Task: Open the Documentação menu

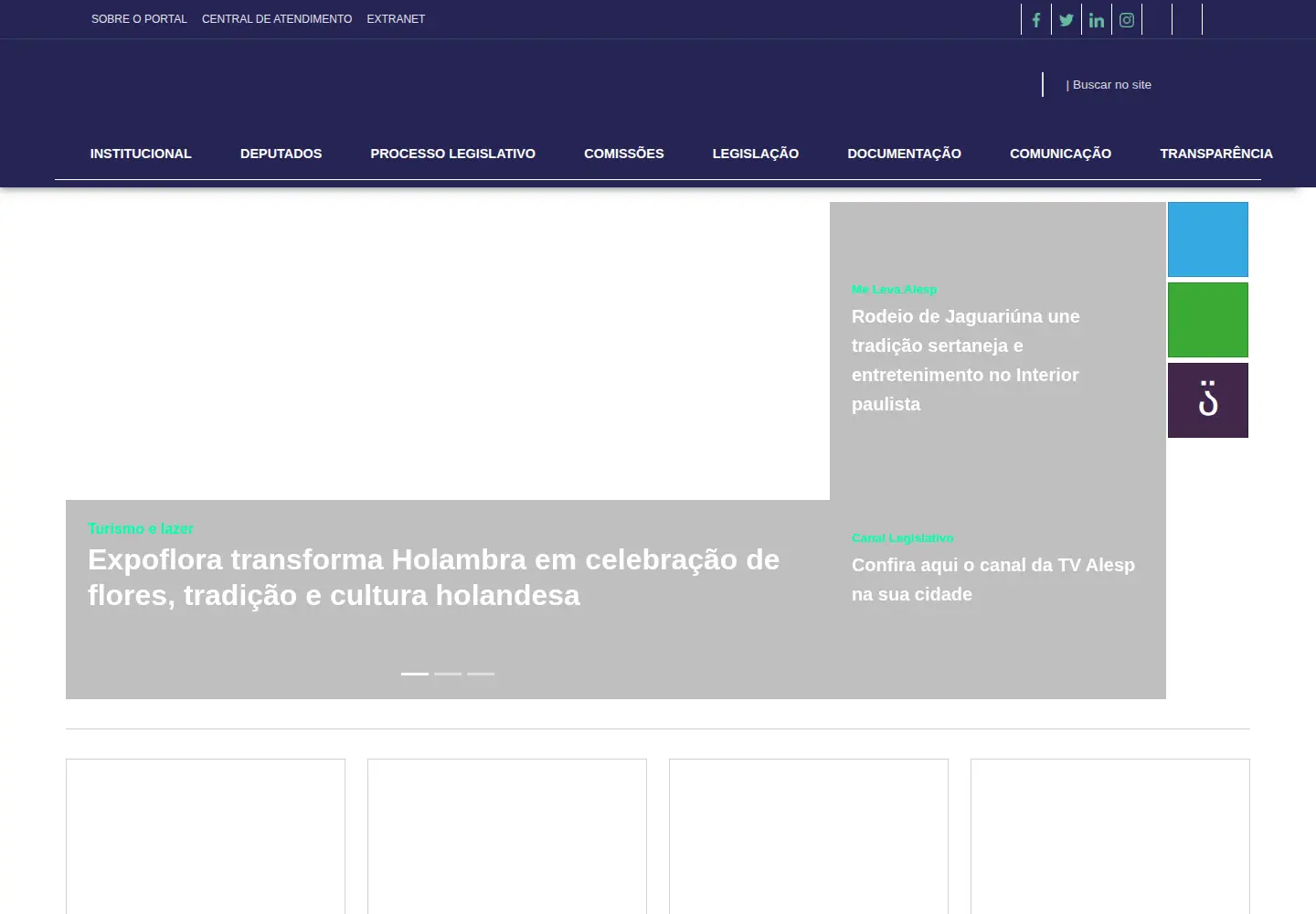Action: point(904,154)
